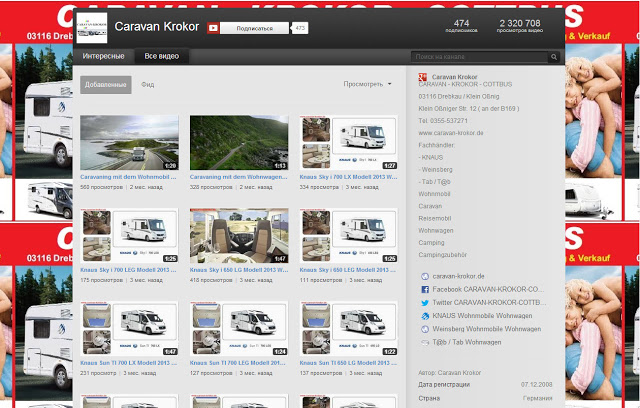Viewport: 640px width, 408px height.
Task: Open the Интересные tab
Action: [103, 56]
